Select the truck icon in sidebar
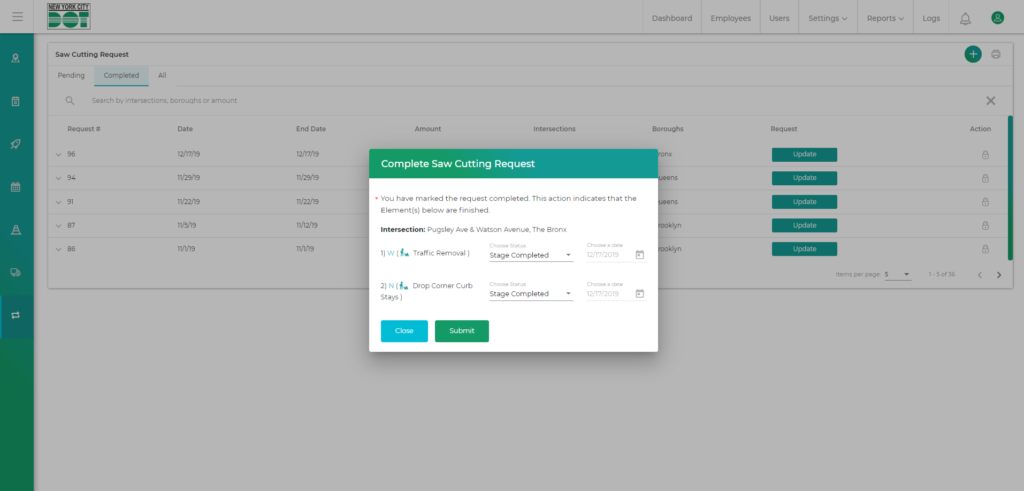 [x=16, y=272]
